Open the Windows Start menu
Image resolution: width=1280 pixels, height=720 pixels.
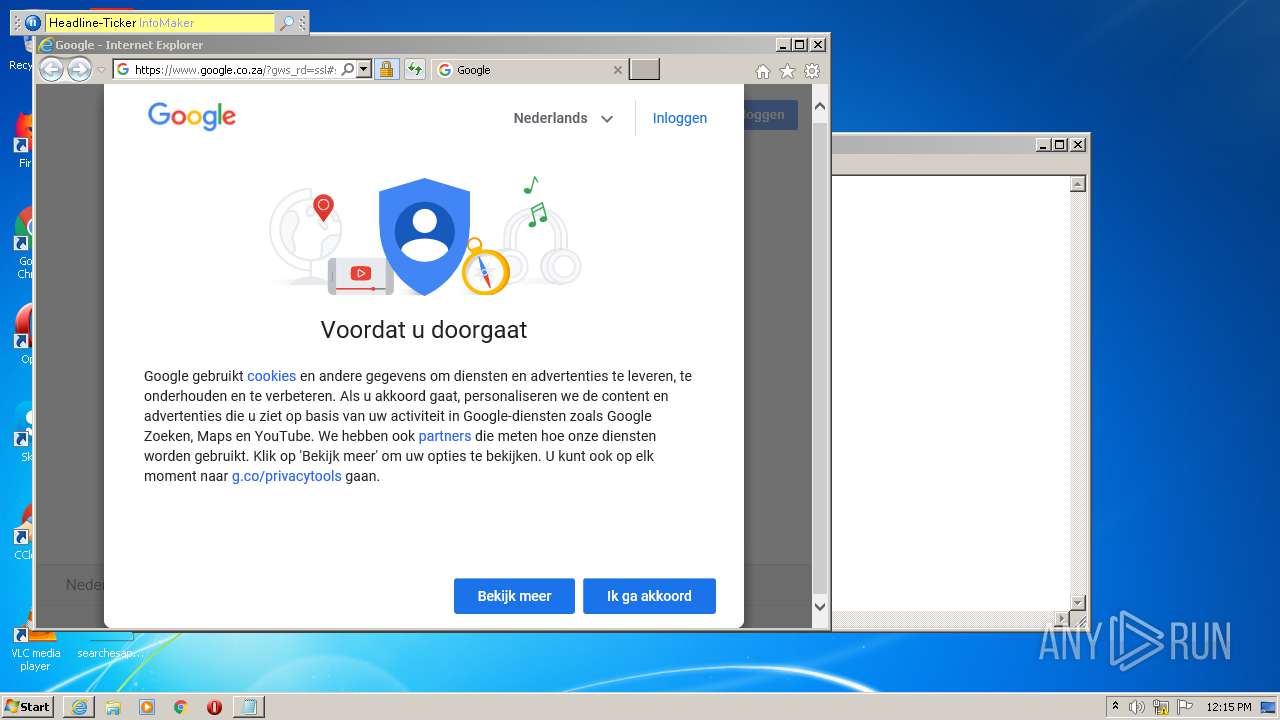tap(27, 707)
